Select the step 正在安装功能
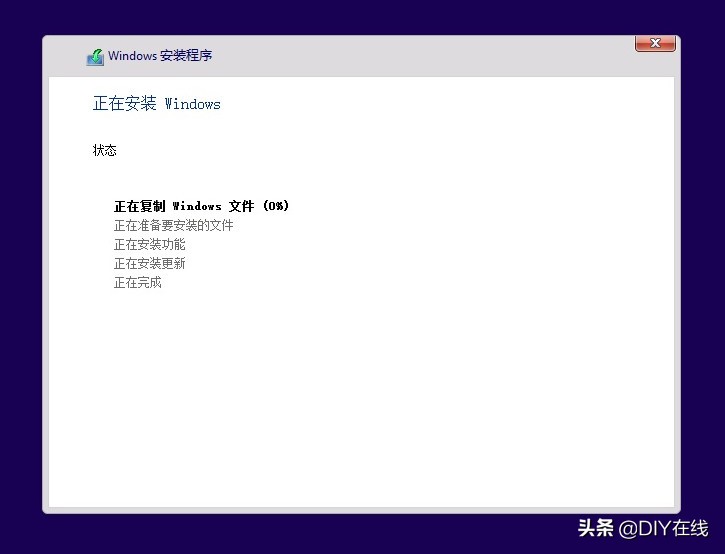The image size is (725, 554). click(149, 244)
